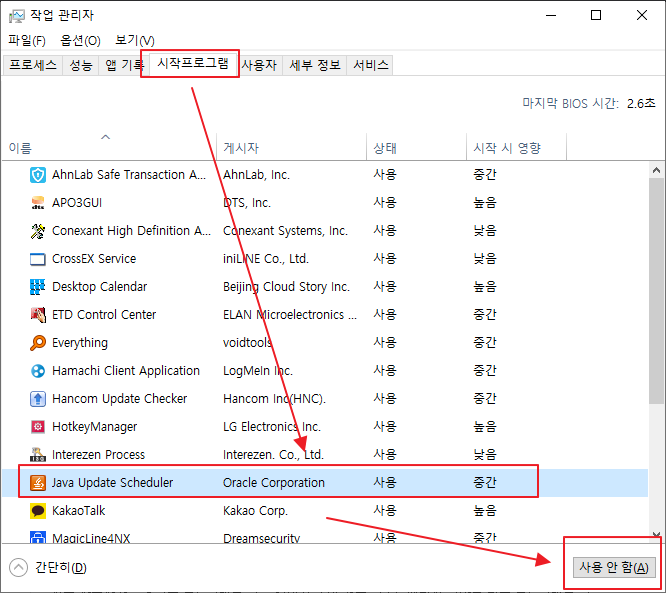
Task: Click publisher Oracle Corporation
Action: (x=274, y=483)
